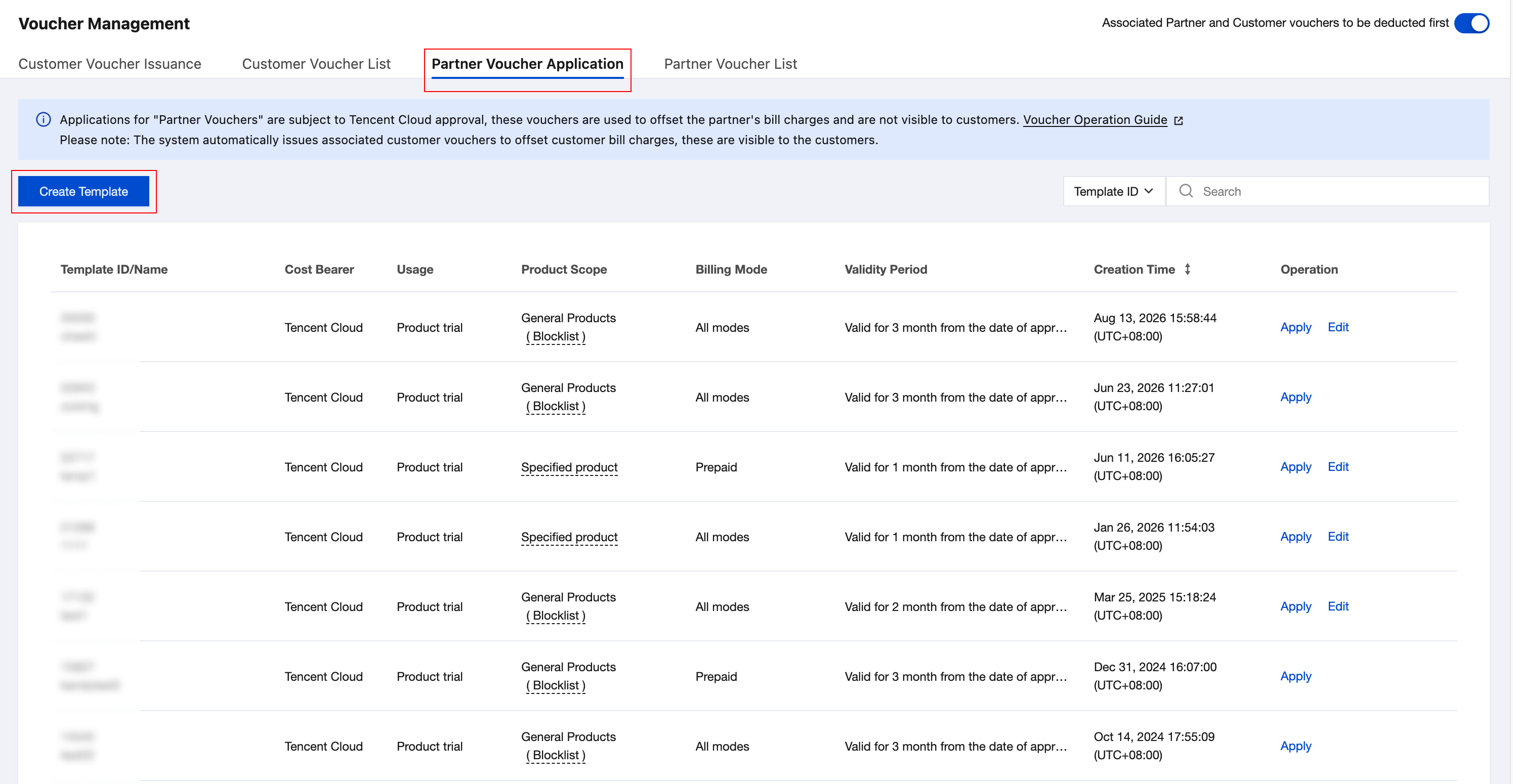Open the Voucher Operation Guide link
This screenshot has width=1513, height=784.
[1095, 119]
